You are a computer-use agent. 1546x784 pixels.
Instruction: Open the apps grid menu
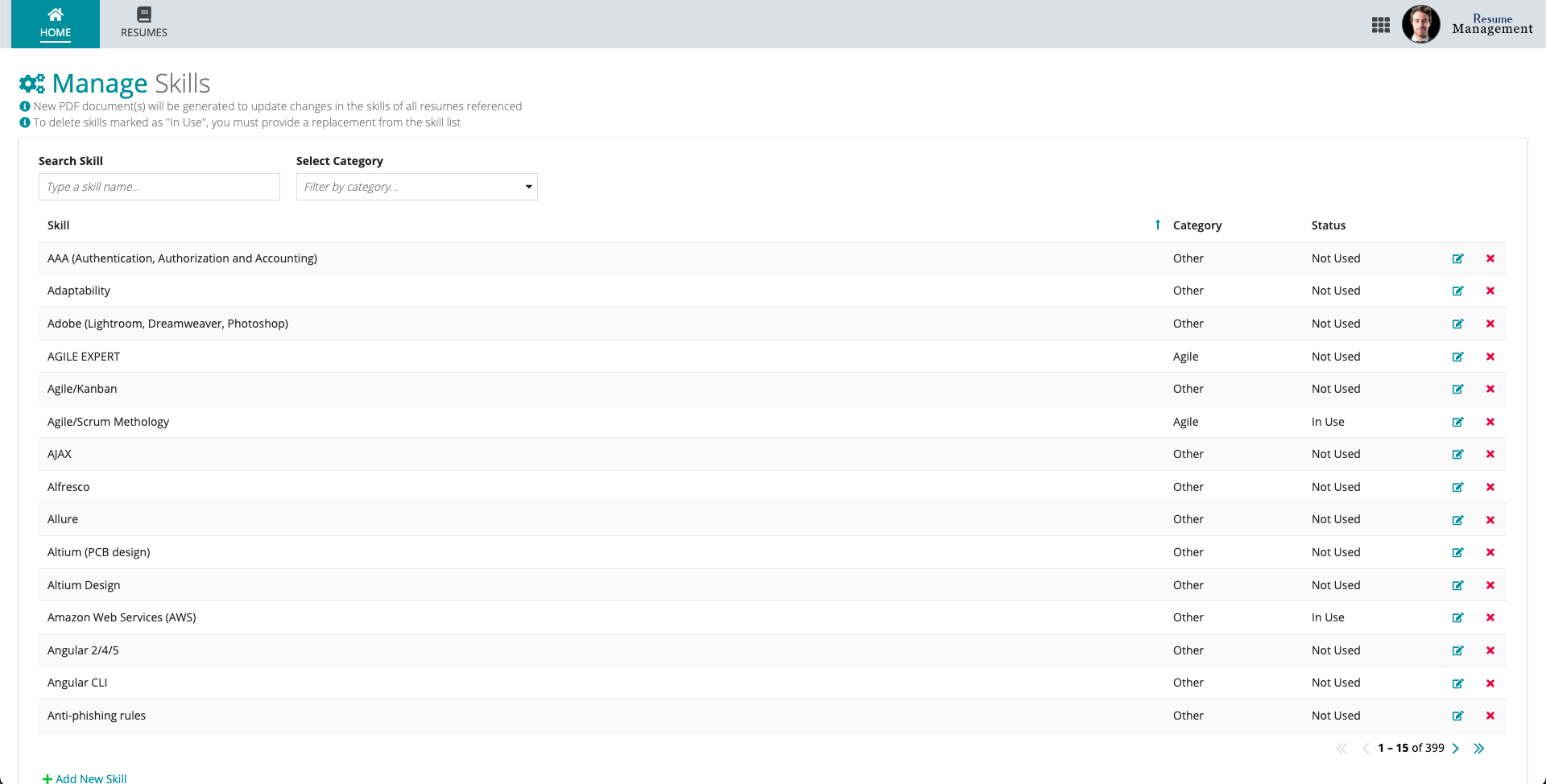tap(1381, 25)
